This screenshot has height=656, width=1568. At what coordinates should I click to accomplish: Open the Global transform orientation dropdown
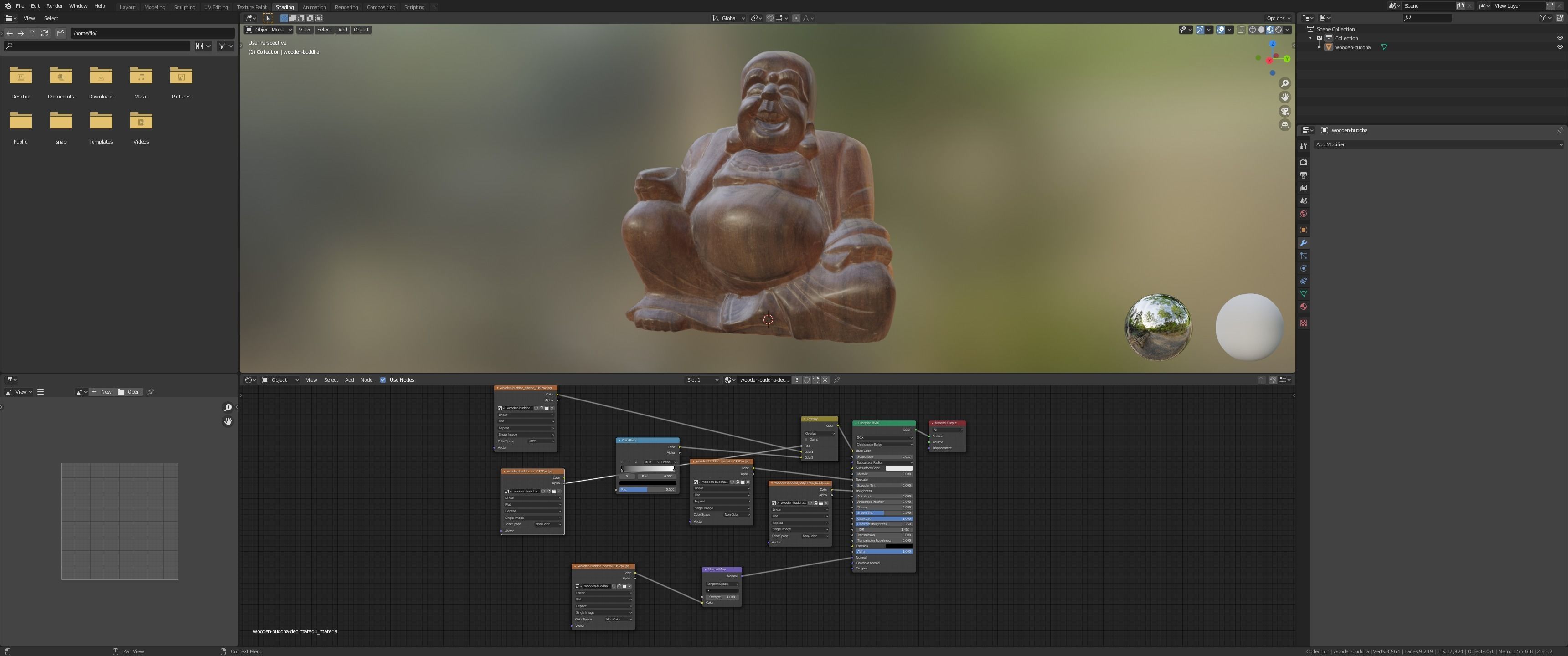pyautogui.click(x=728, y=18)
